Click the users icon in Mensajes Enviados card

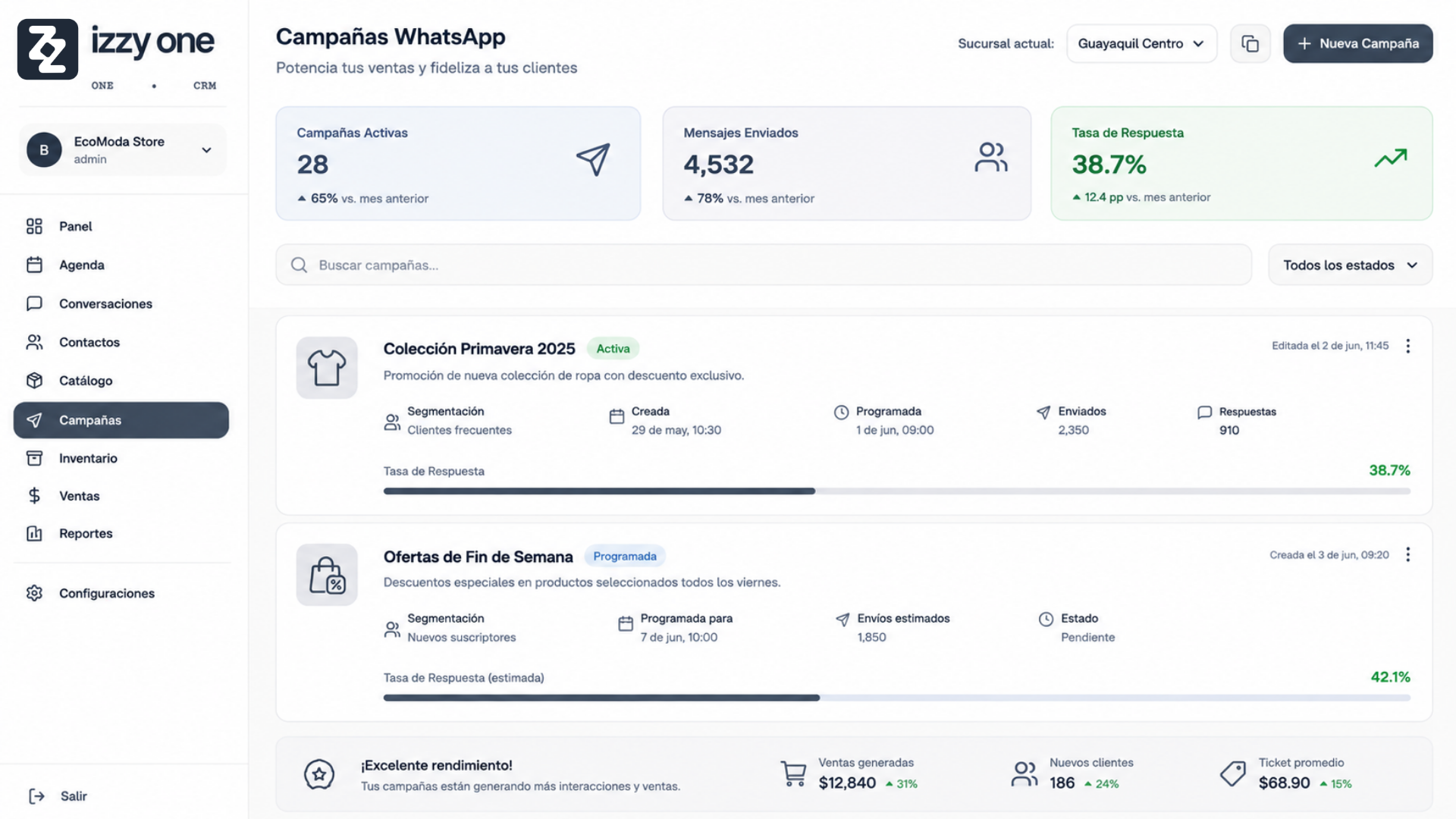click(990, 157)
